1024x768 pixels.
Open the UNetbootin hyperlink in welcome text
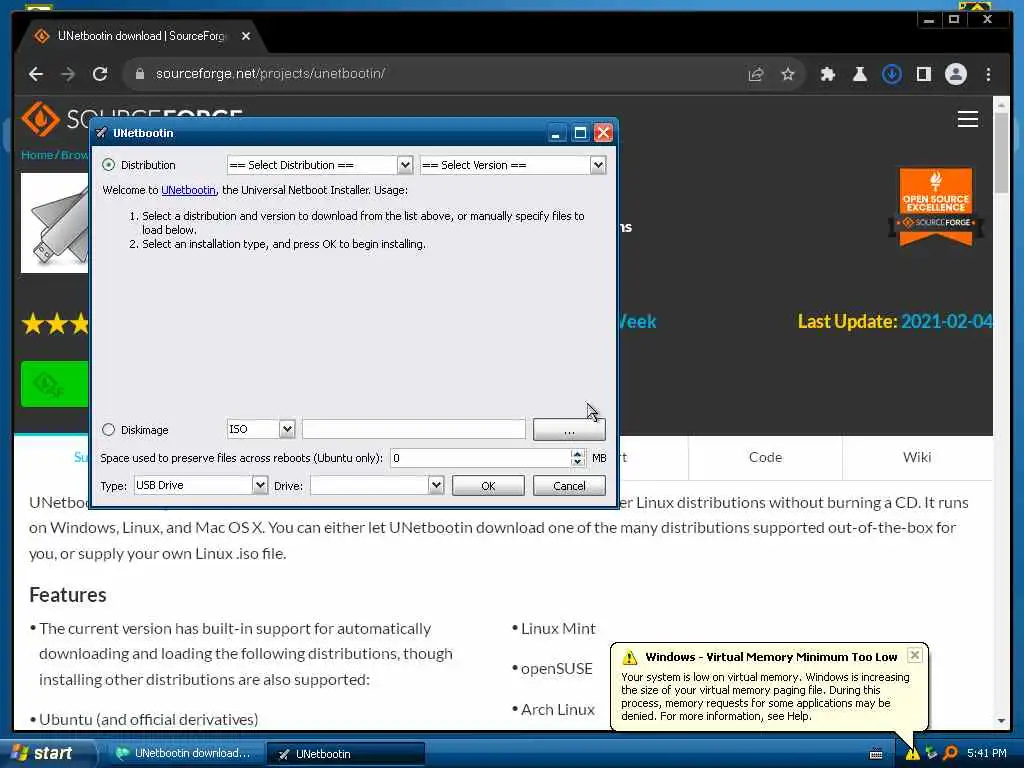click(188, 190)
